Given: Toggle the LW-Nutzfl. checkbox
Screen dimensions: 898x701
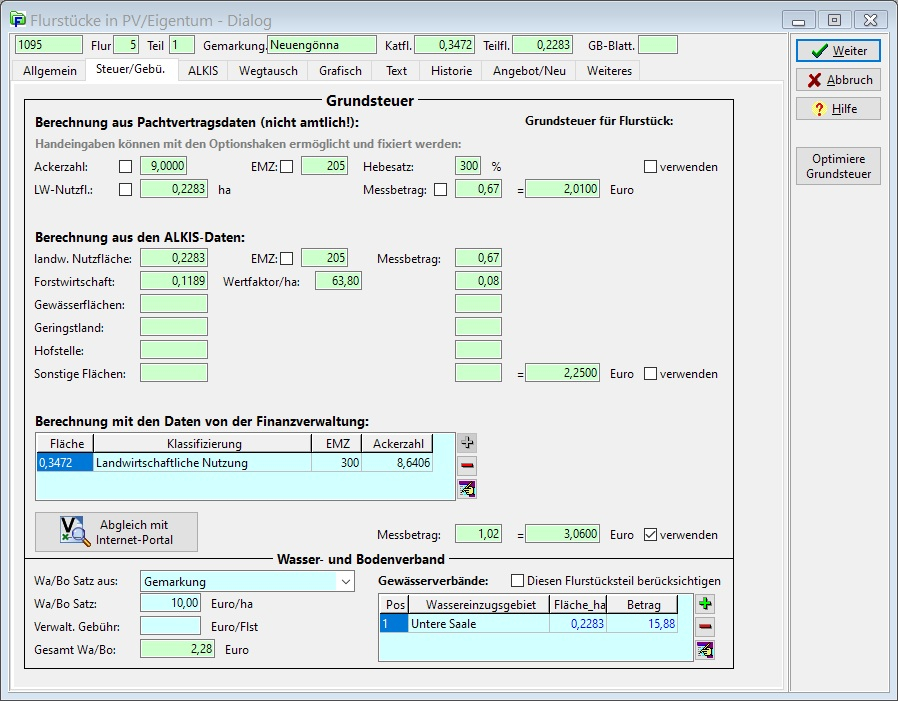Looking at the screenshot, I should (126, 189).
